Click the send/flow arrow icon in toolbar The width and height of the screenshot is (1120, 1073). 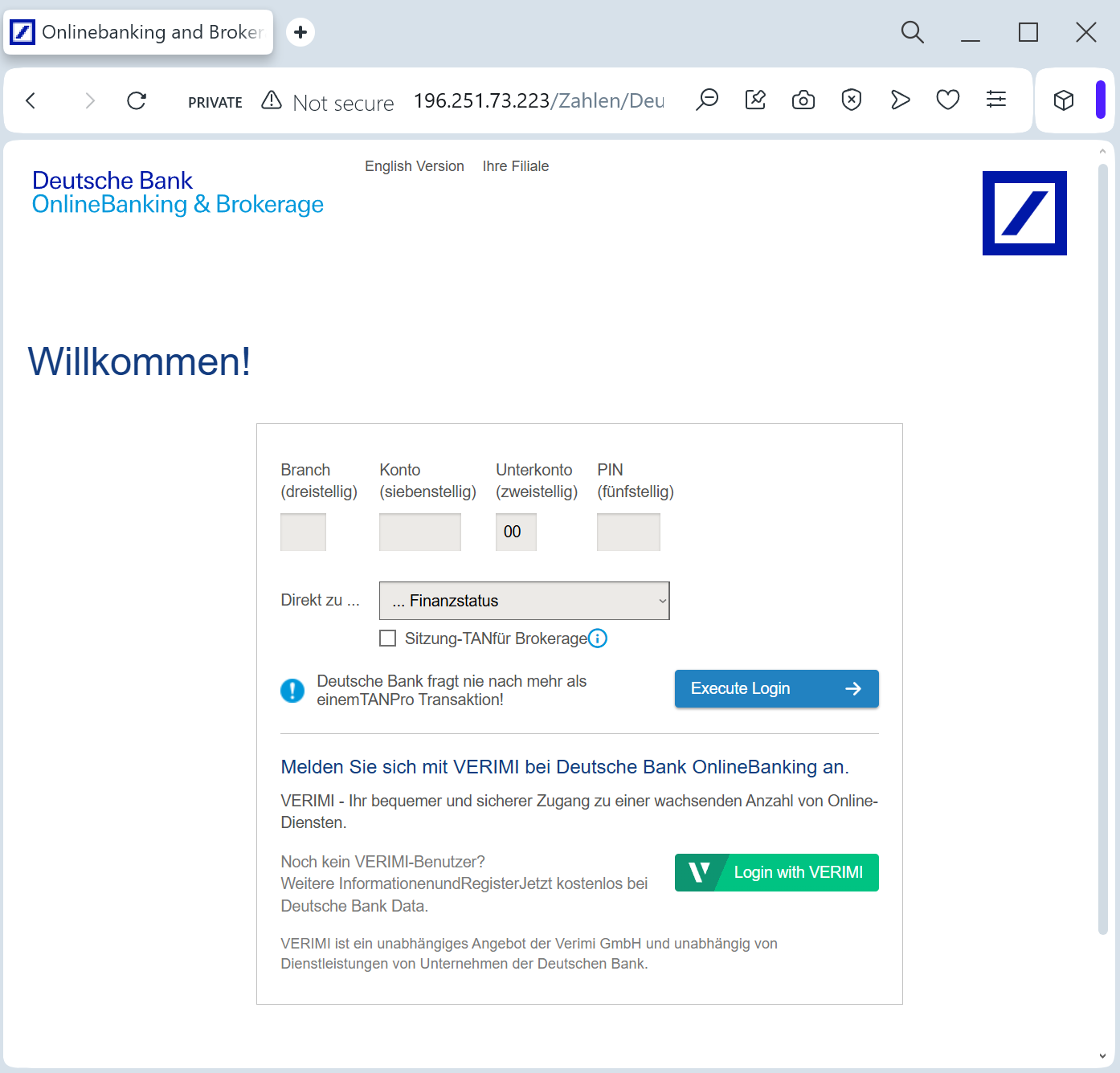900,100
